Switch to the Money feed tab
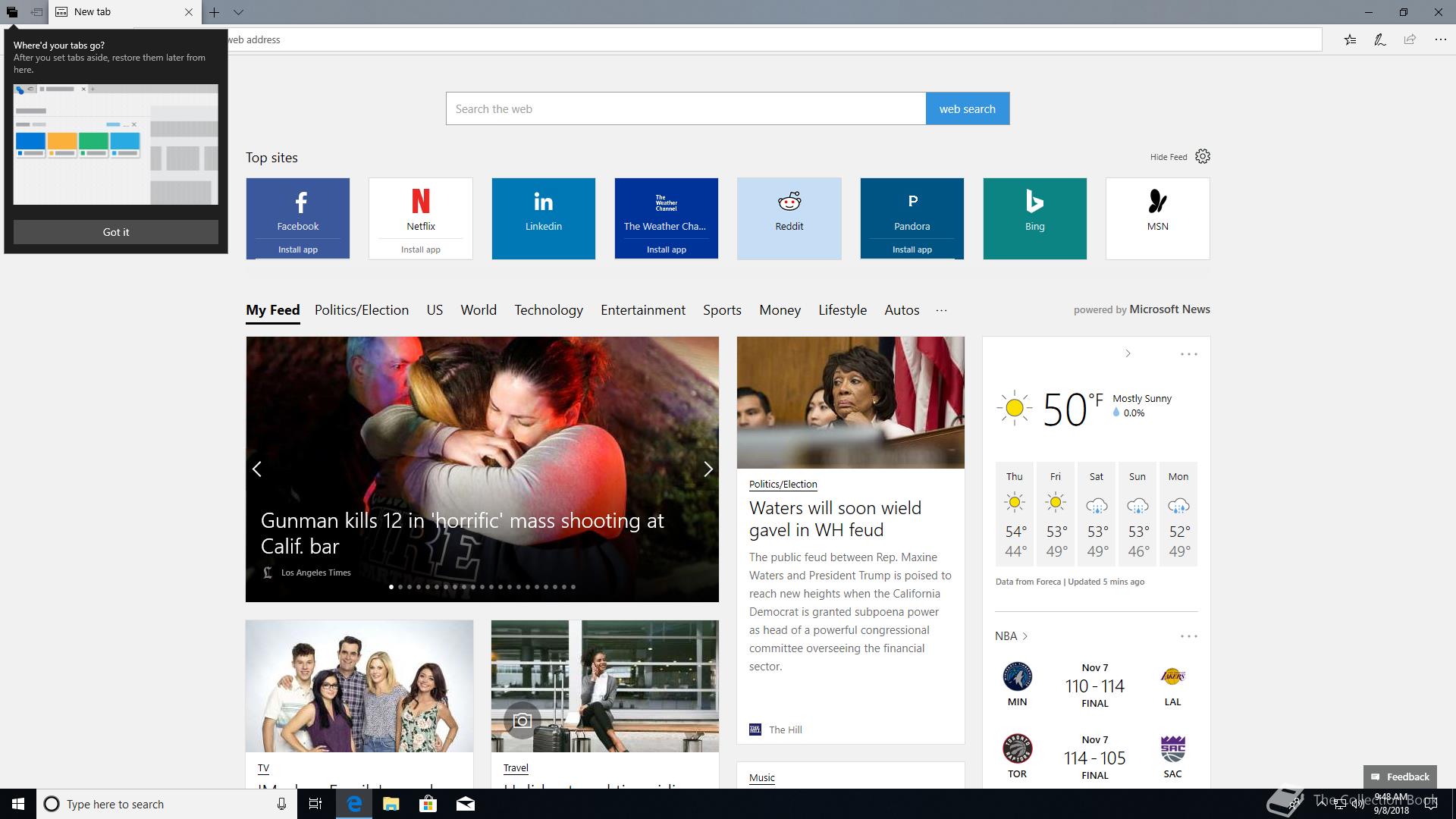 click(x=780, y=310)
